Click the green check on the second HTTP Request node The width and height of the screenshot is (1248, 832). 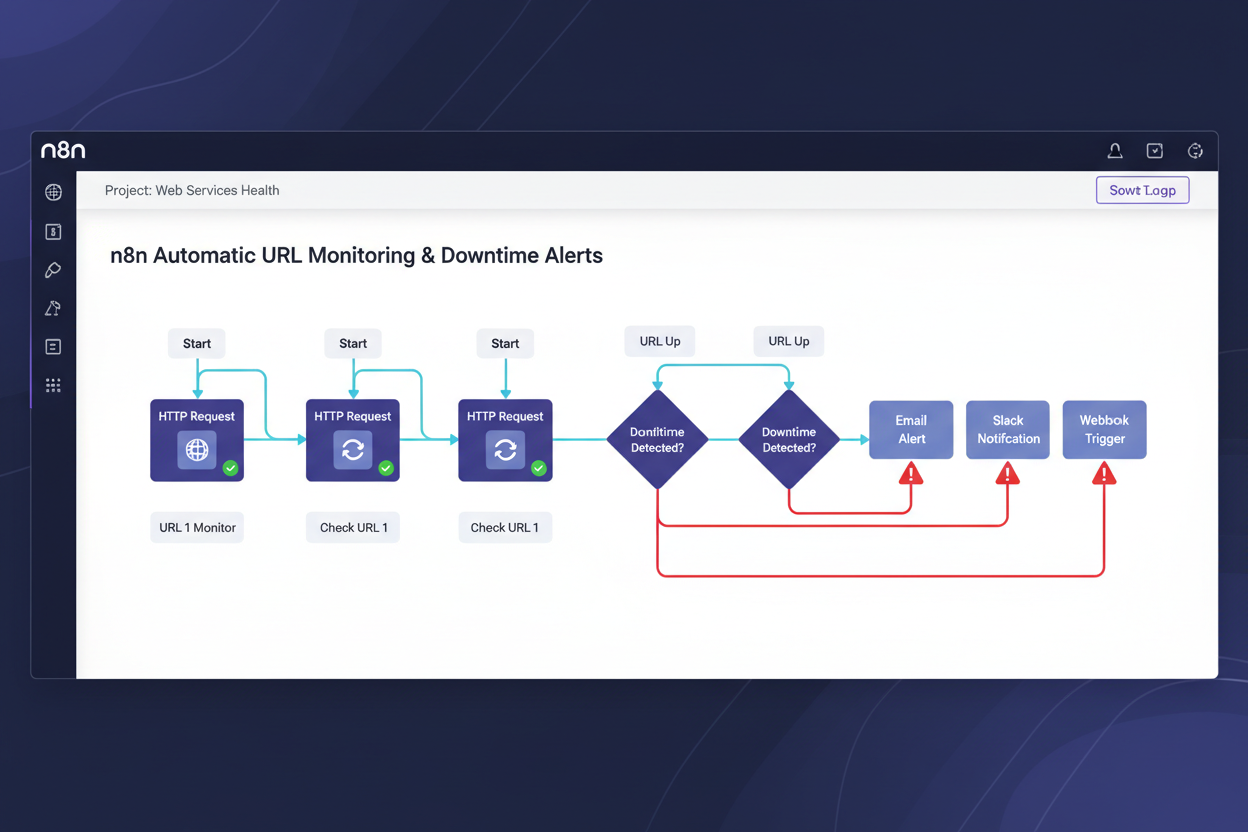pos(386,468)
